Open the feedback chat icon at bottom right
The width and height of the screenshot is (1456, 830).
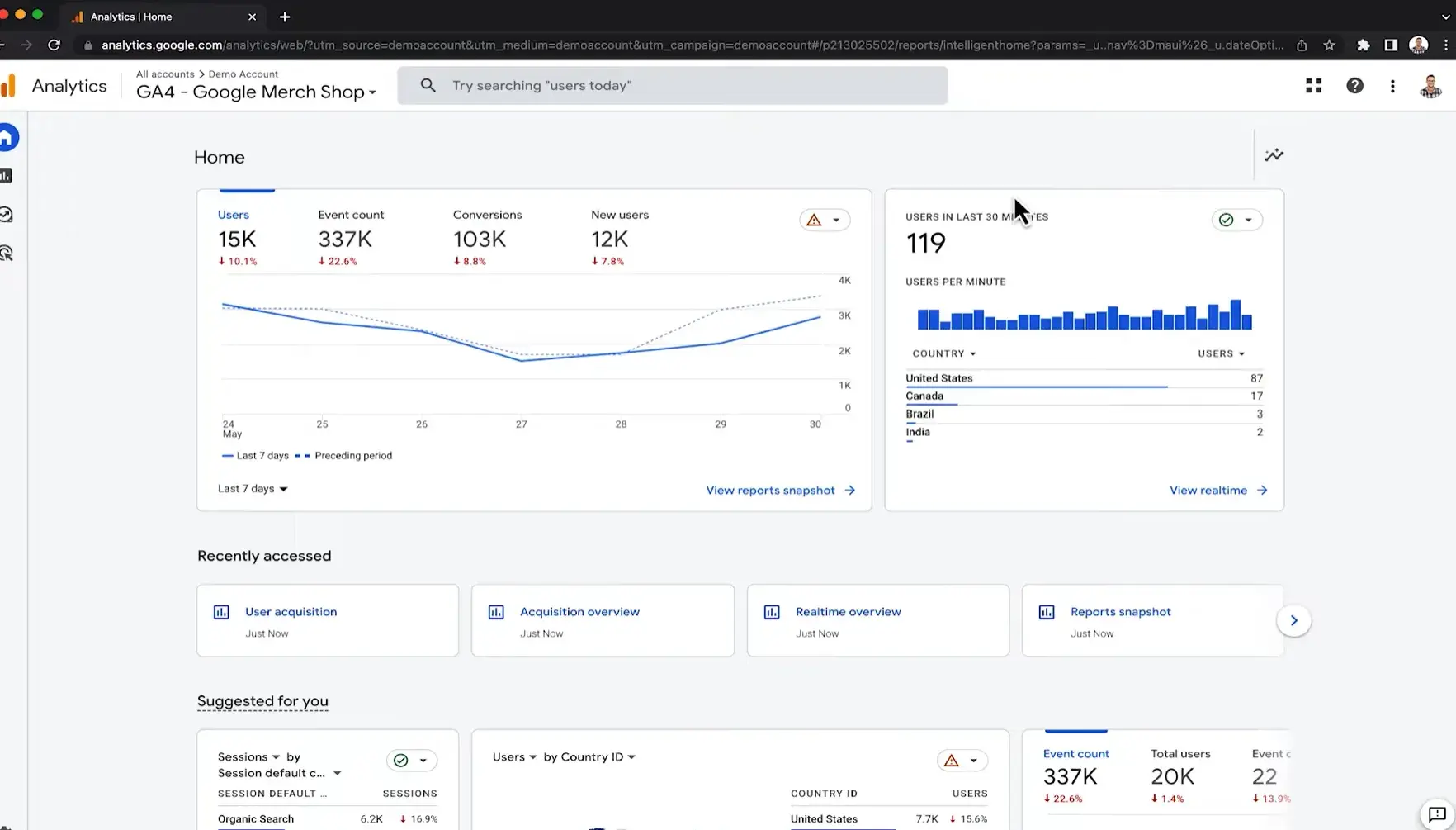pos(1436,814)
